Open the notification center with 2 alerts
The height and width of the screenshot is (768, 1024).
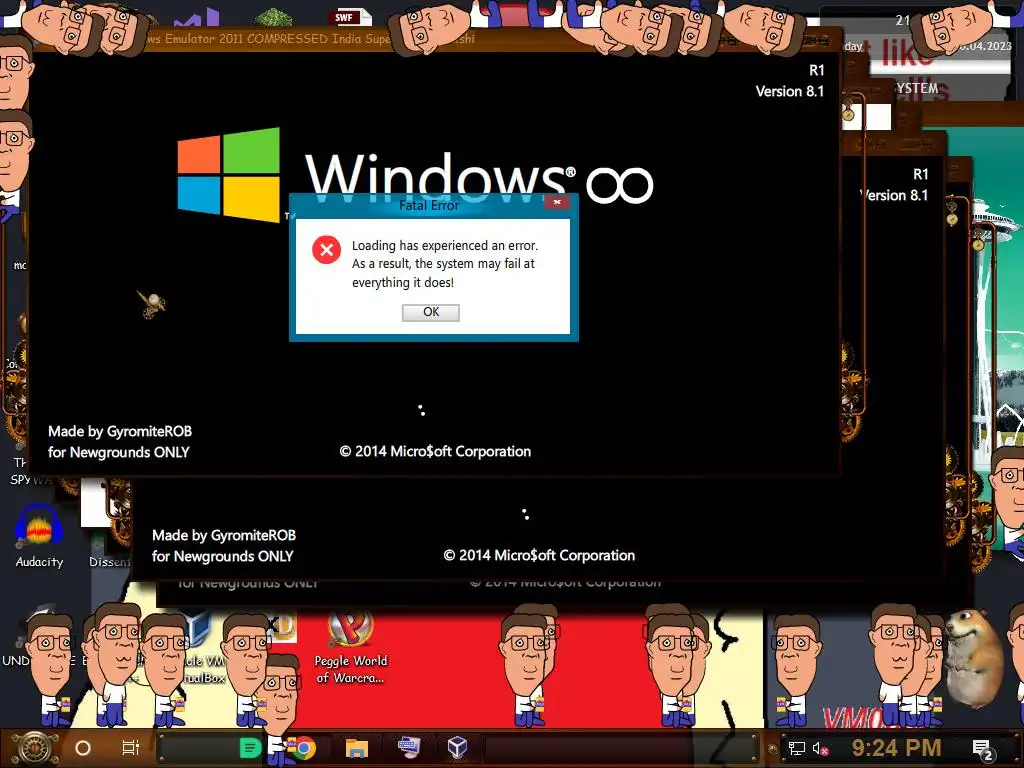click(x=983, y=750)
